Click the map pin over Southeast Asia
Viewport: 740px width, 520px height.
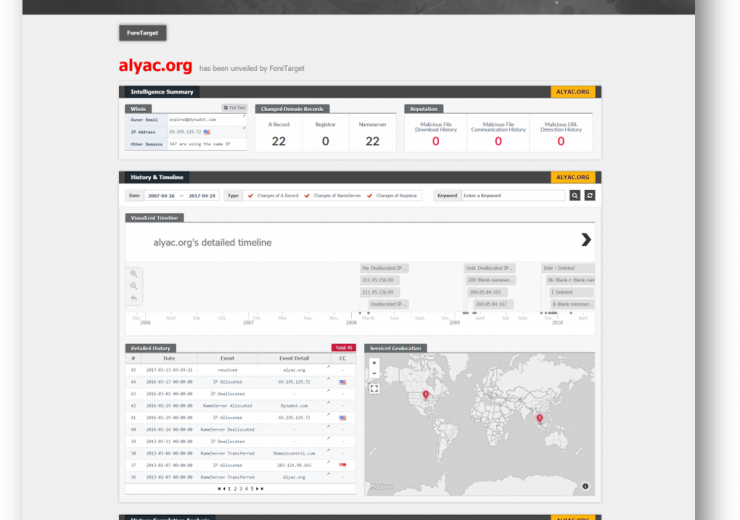pyautogui.click(x=539, y=418)
